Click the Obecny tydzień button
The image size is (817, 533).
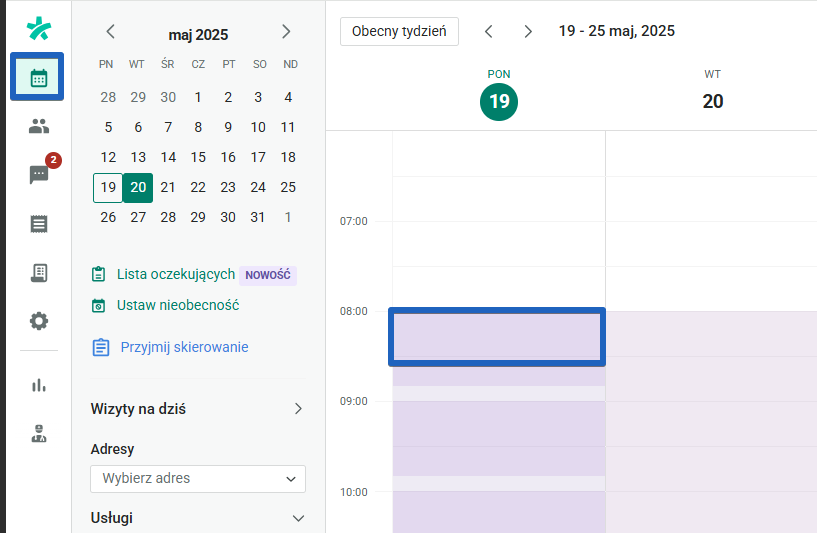pos(399,31)
